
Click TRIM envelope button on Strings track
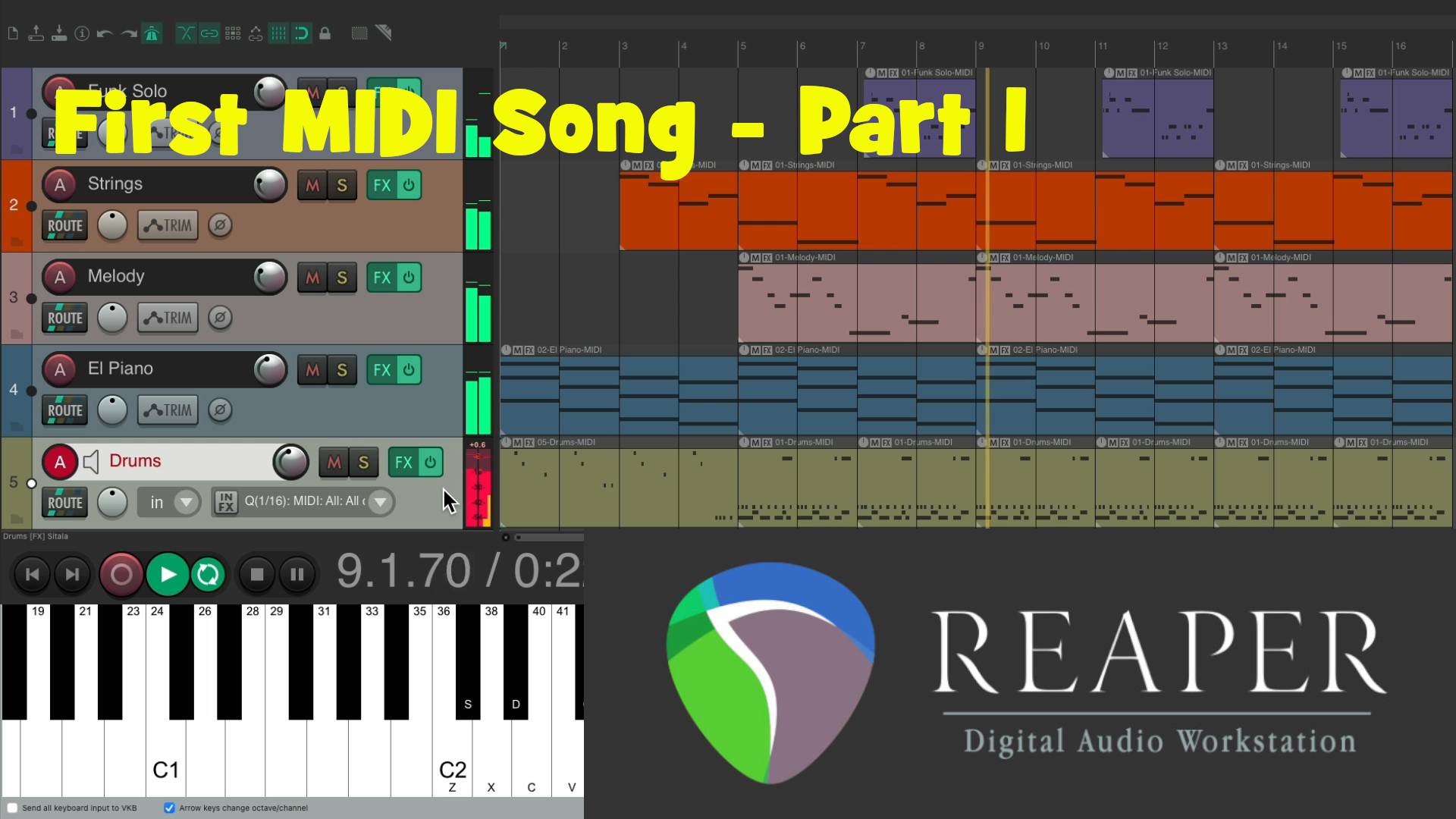[168, 226]
